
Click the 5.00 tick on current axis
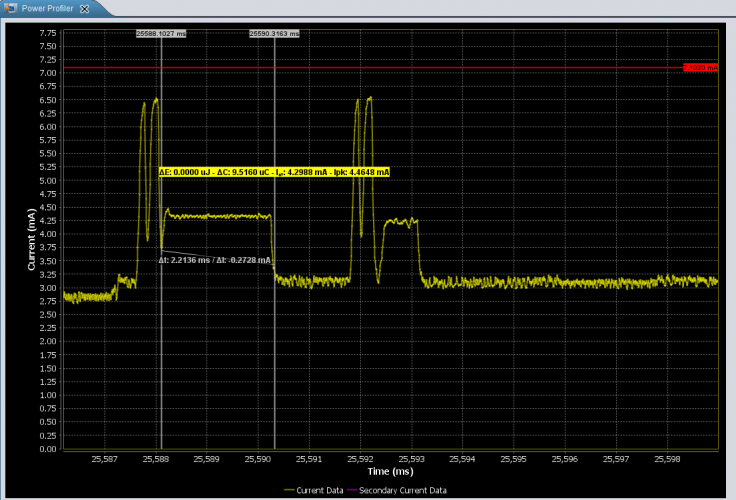coord(46,181)
